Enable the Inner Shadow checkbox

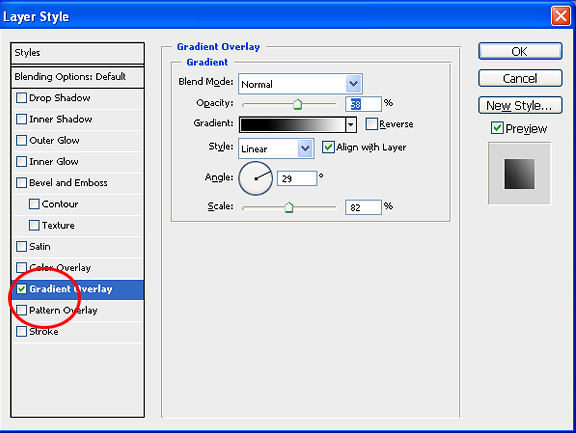tap(21, 119)
